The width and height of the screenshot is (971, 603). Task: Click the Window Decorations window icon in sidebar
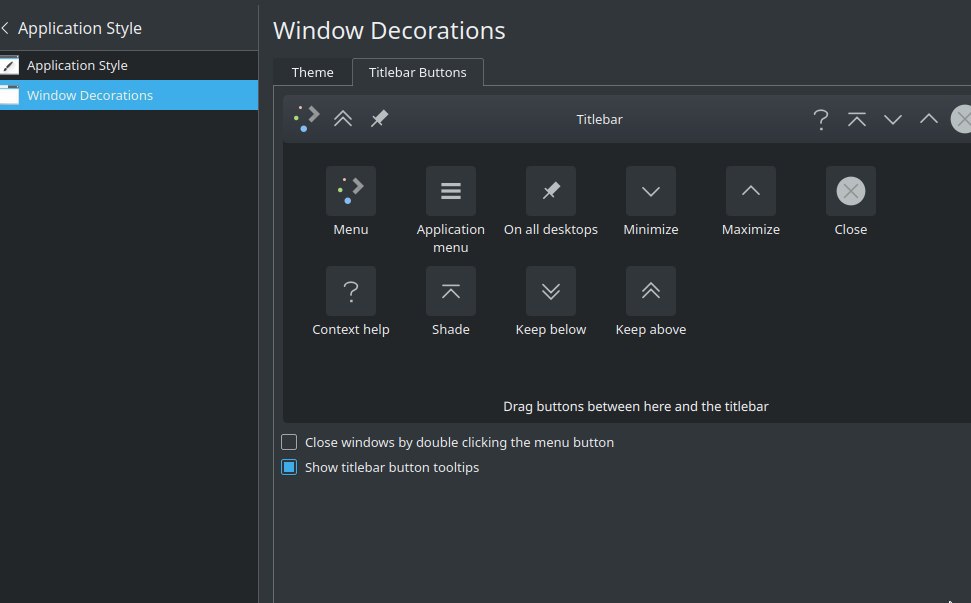coord(9,95)
